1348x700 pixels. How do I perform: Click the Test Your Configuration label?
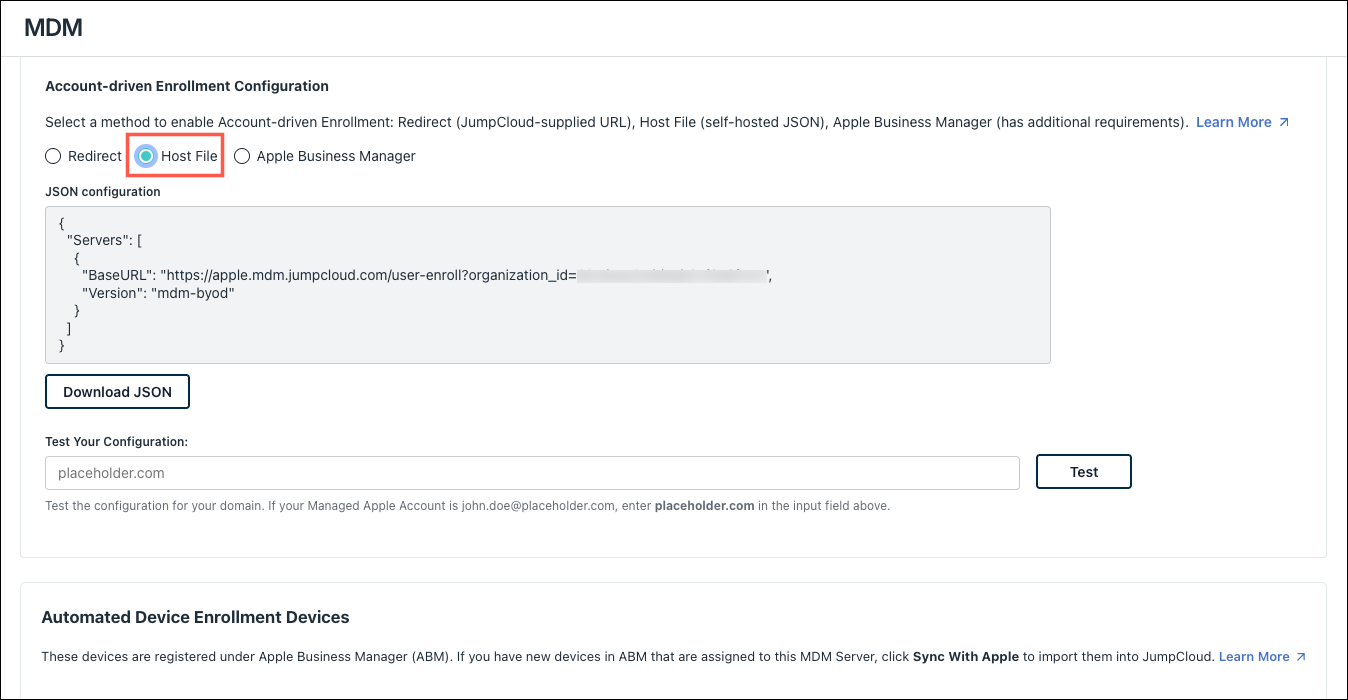(x=117, y=441)
